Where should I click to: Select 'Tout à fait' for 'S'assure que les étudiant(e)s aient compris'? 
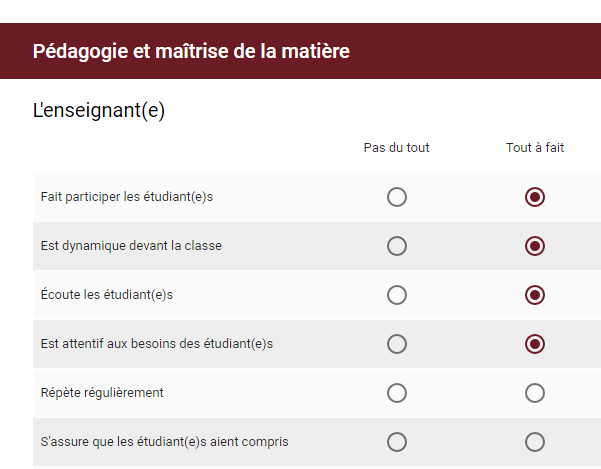tap(535, 442)
